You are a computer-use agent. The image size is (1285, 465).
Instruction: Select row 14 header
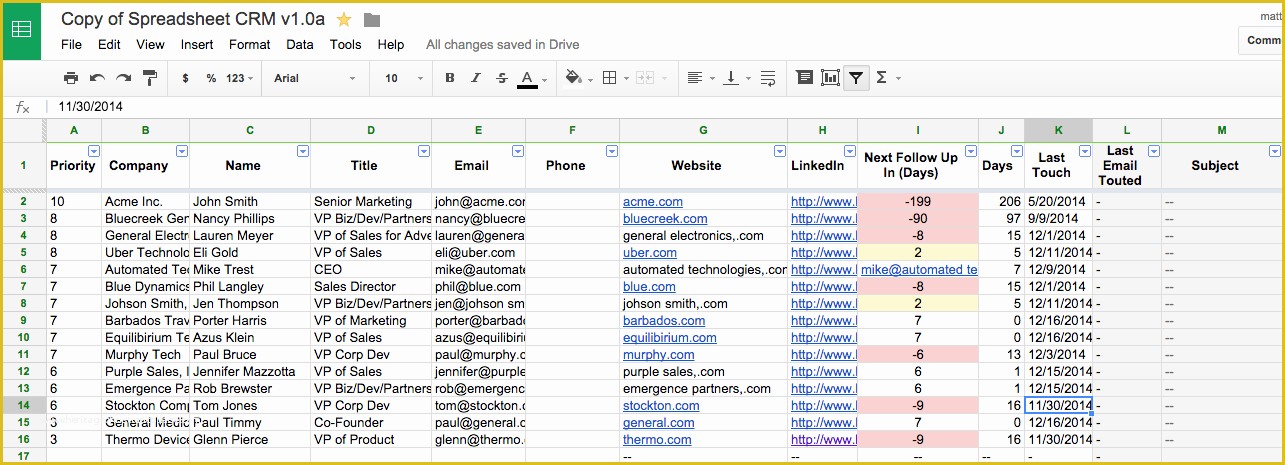[x=22, y=406]
